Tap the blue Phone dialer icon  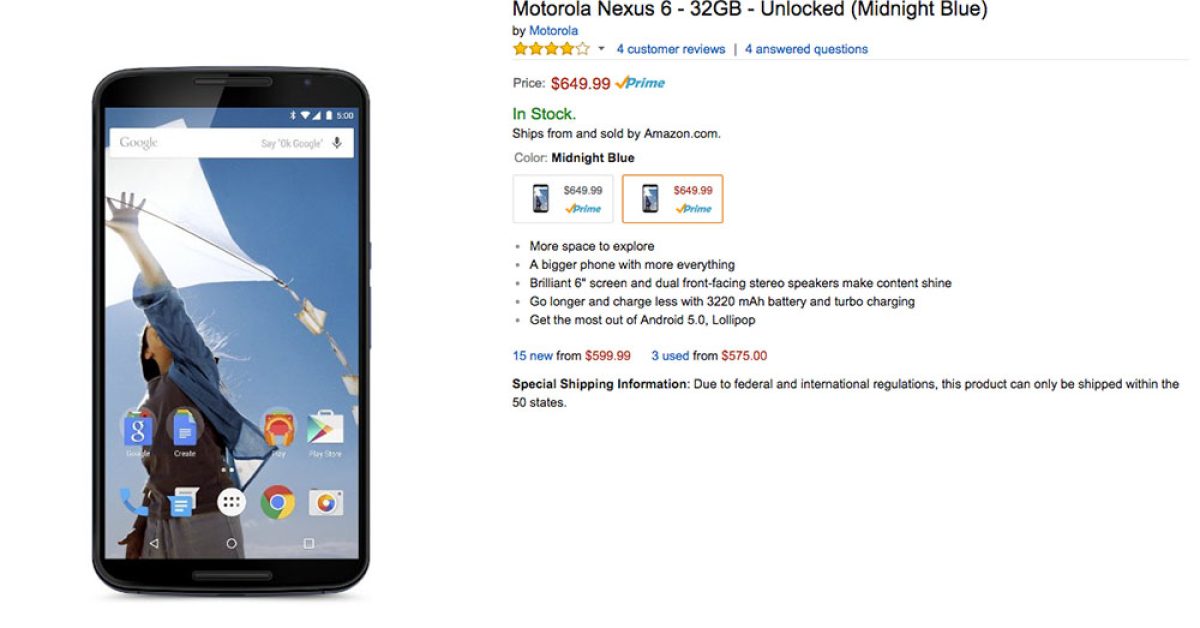pos(134,501)
